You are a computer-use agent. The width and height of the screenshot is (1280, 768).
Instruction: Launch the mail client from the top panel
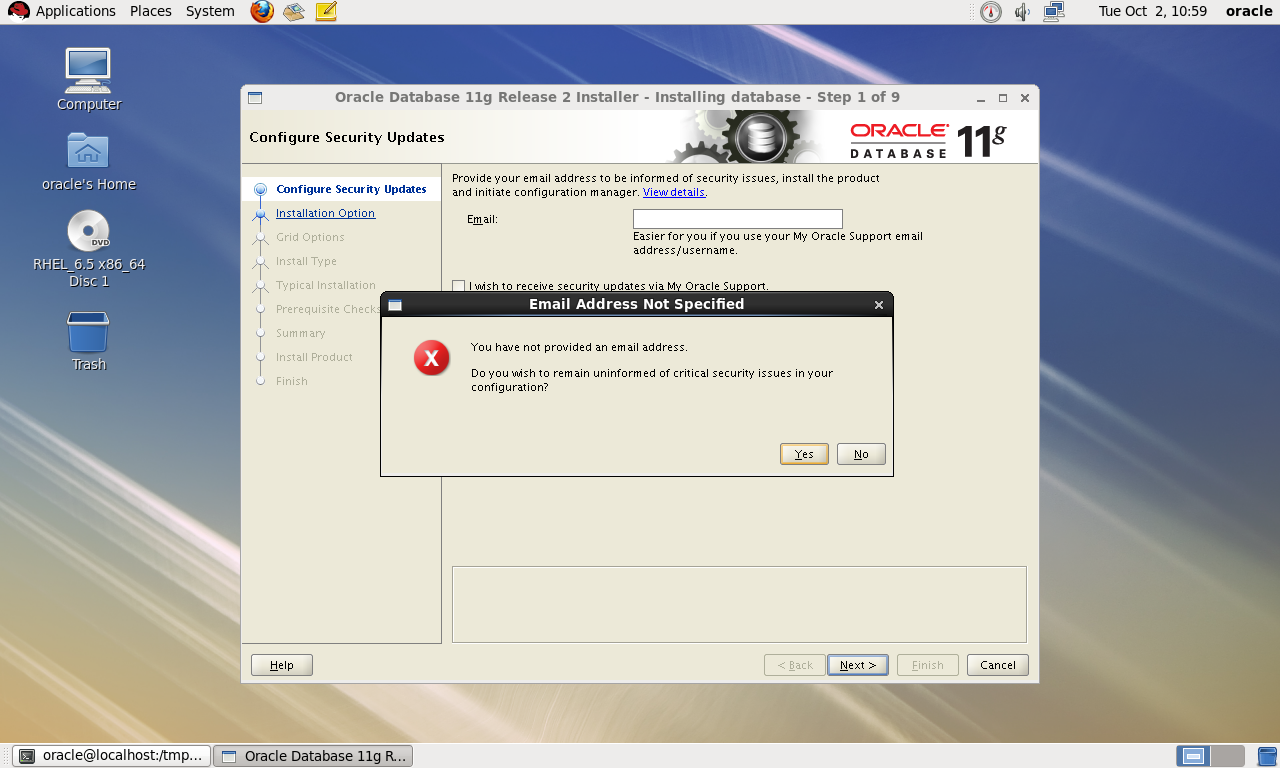pos(294,12)
